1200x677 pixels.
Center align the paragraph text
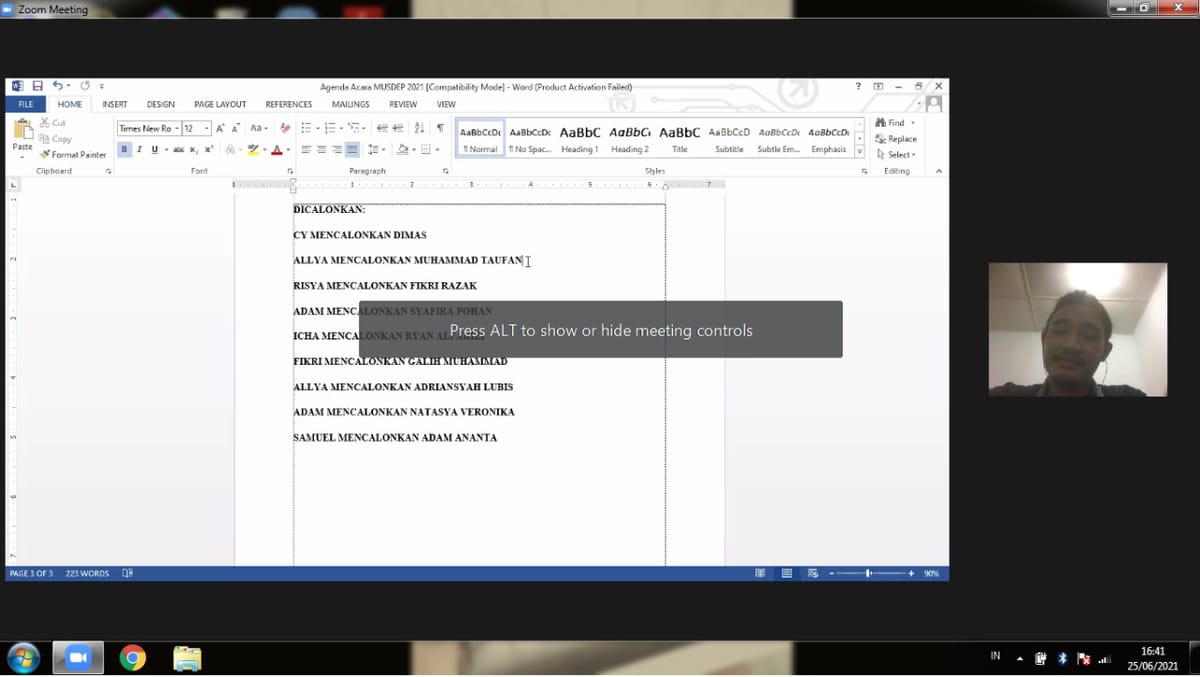pyautogui.click(x=322, y=150)
